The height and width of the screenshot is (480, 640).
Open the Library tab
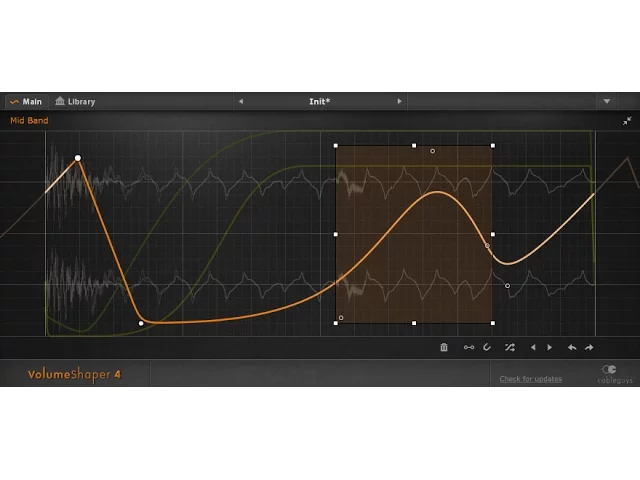click(75, 102)
